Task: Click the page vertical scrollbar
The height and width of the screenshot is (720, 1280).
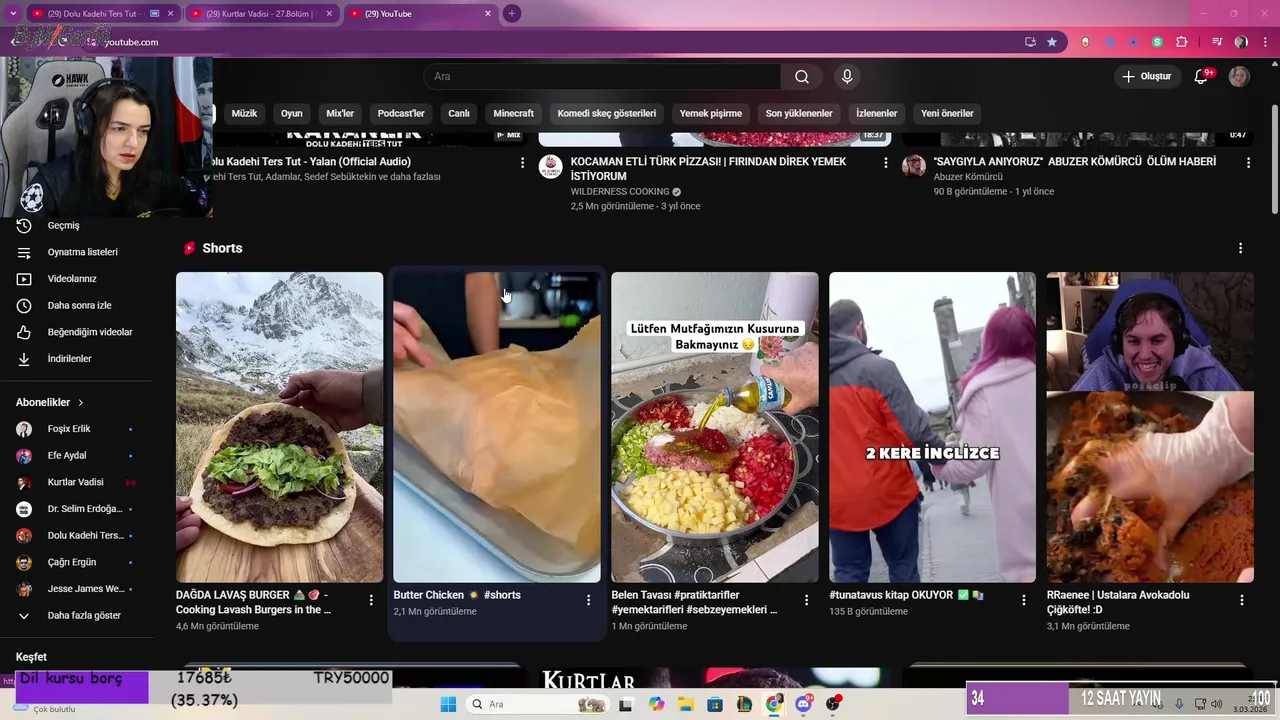Action: 1274,160
